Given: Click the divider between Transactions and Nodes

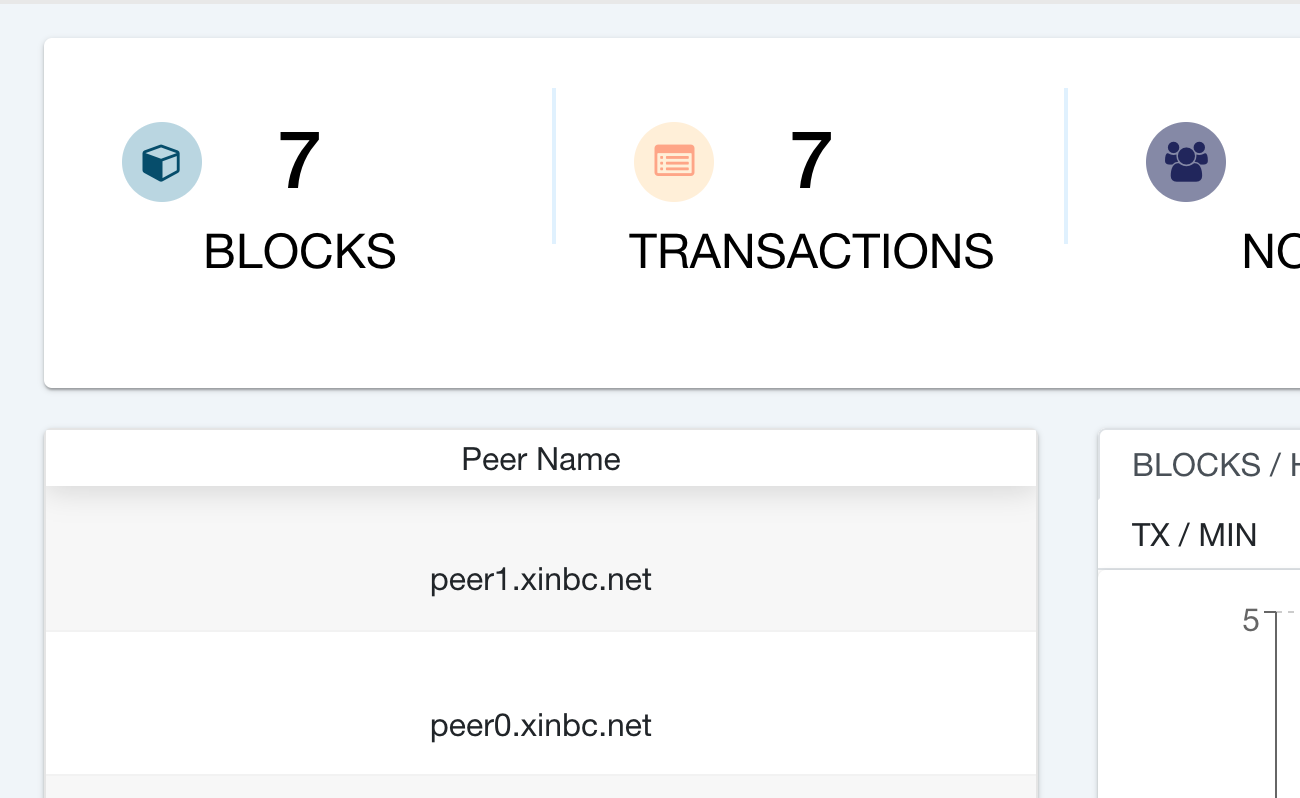Looking at the screenshot, I should [x=1066, y=165].
